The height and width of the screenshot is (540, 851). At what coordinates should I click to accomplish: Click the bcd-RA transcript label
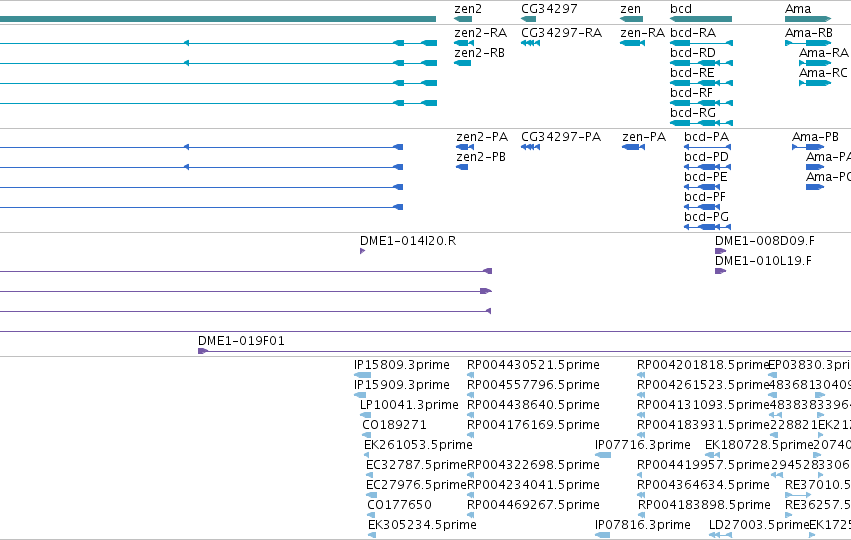coord(693,33)
